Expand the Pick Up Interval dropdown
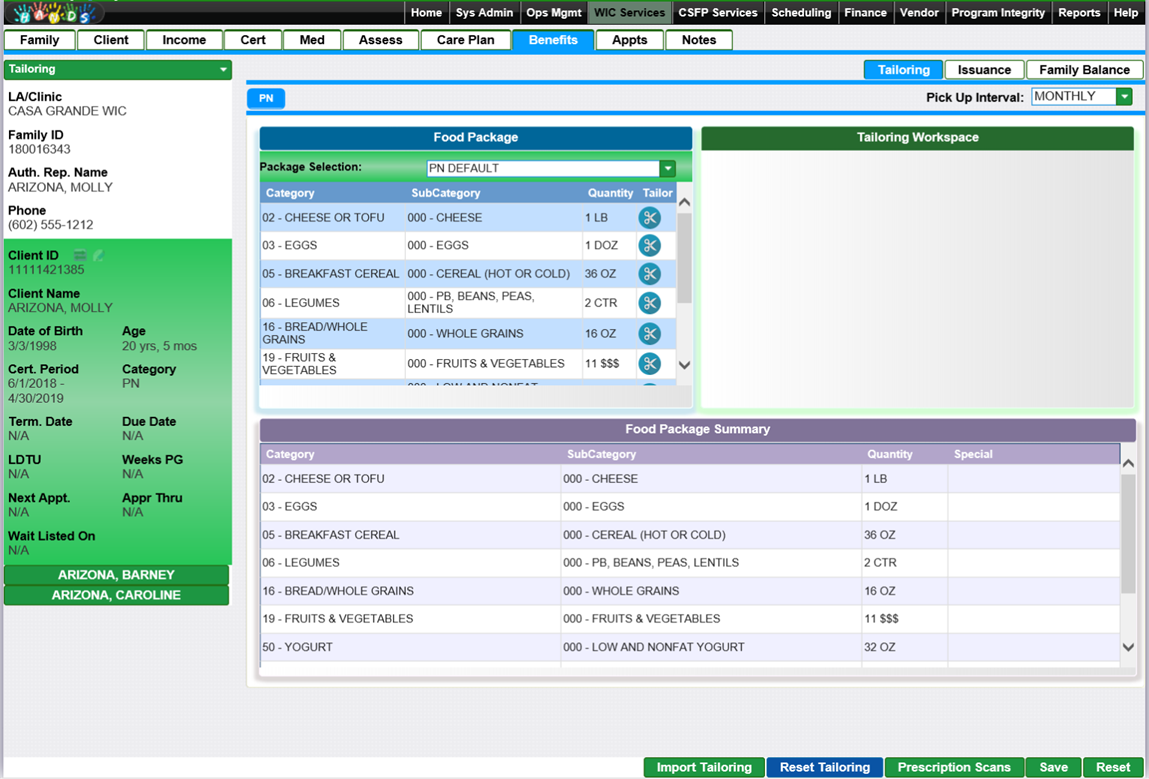 pyautogui.click(x=1124, y=97)
